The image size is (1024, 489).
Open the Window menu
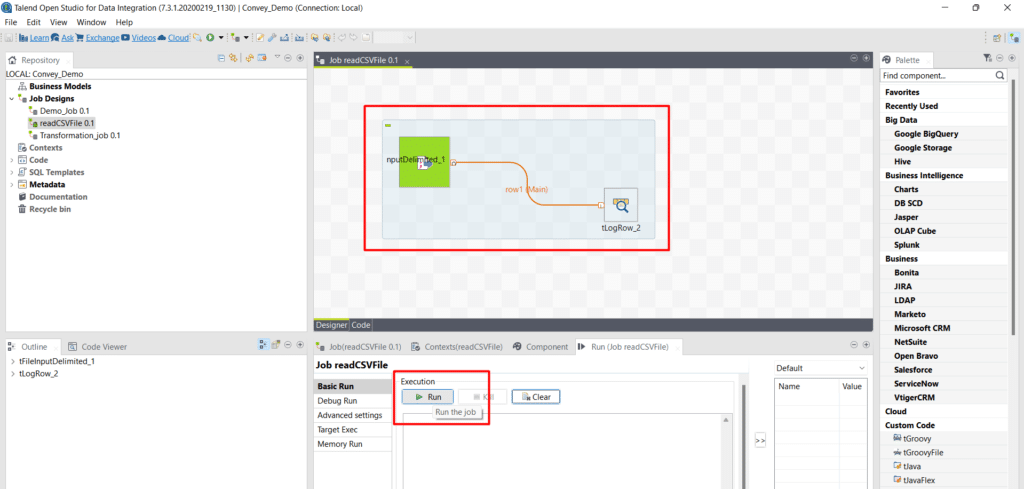click(91, 22)
